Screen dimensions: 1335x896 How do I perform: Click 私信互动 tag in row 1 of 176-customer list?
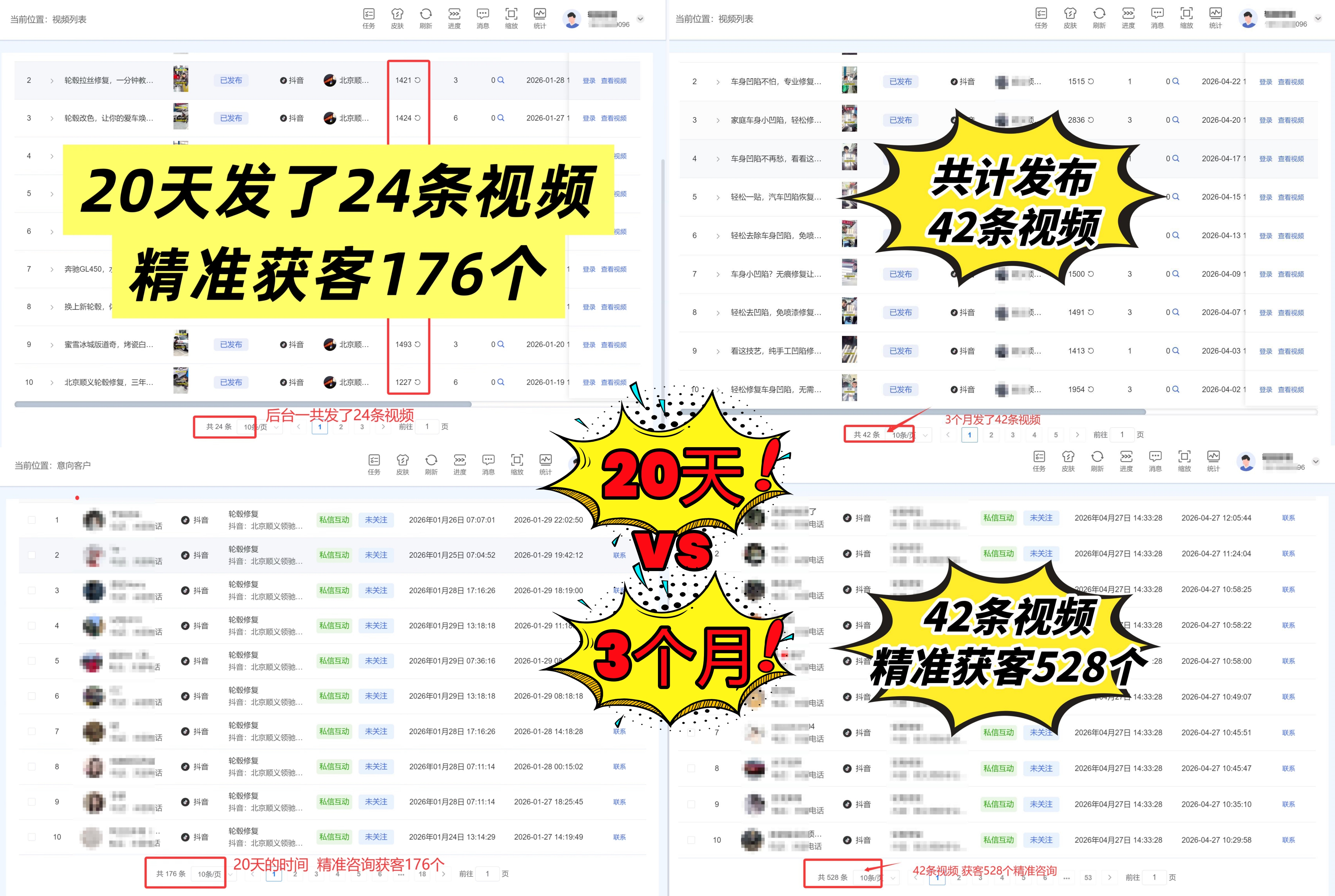334,519
